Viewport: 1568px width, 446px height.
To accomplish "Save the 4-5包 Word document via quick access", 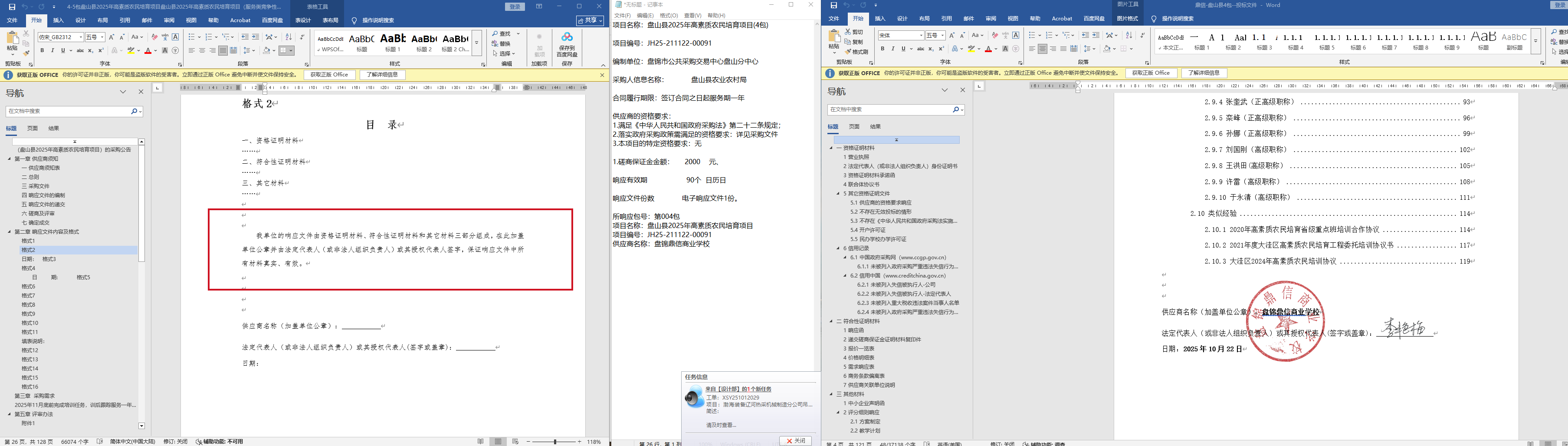I will point(12,7).
